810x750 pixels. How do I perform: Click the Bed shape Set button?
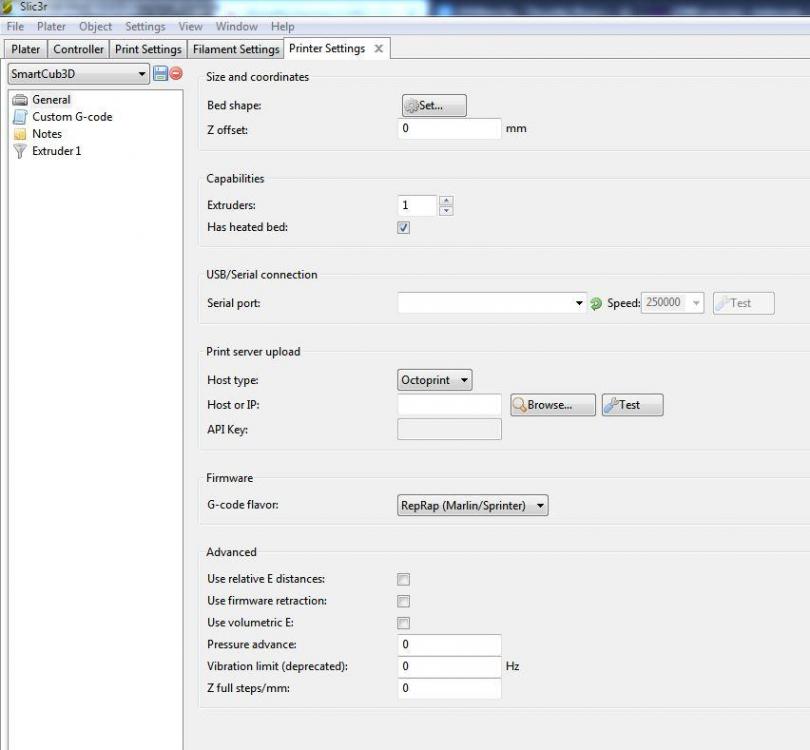(434, 105)
